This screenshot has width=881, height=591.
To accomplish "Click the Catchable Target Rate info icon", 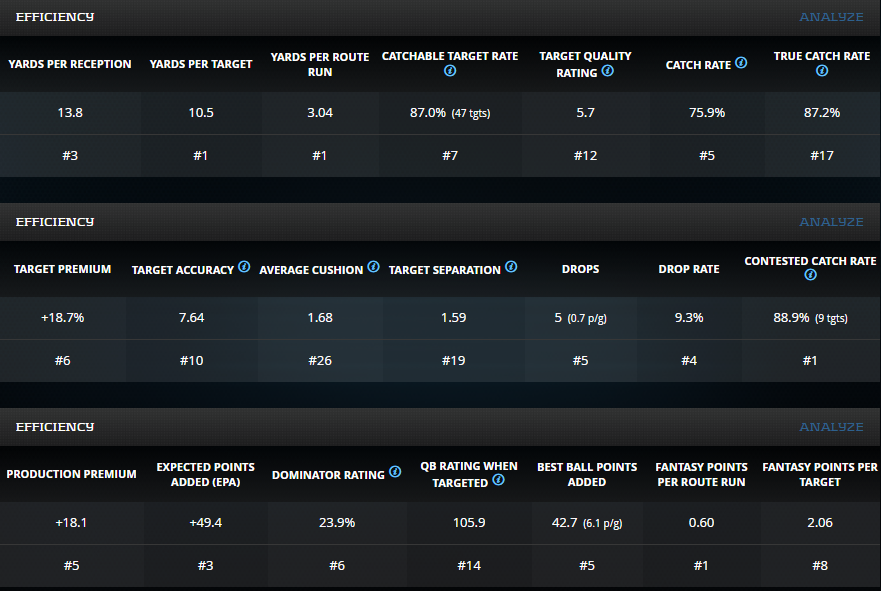I will [x=450, y=72].
